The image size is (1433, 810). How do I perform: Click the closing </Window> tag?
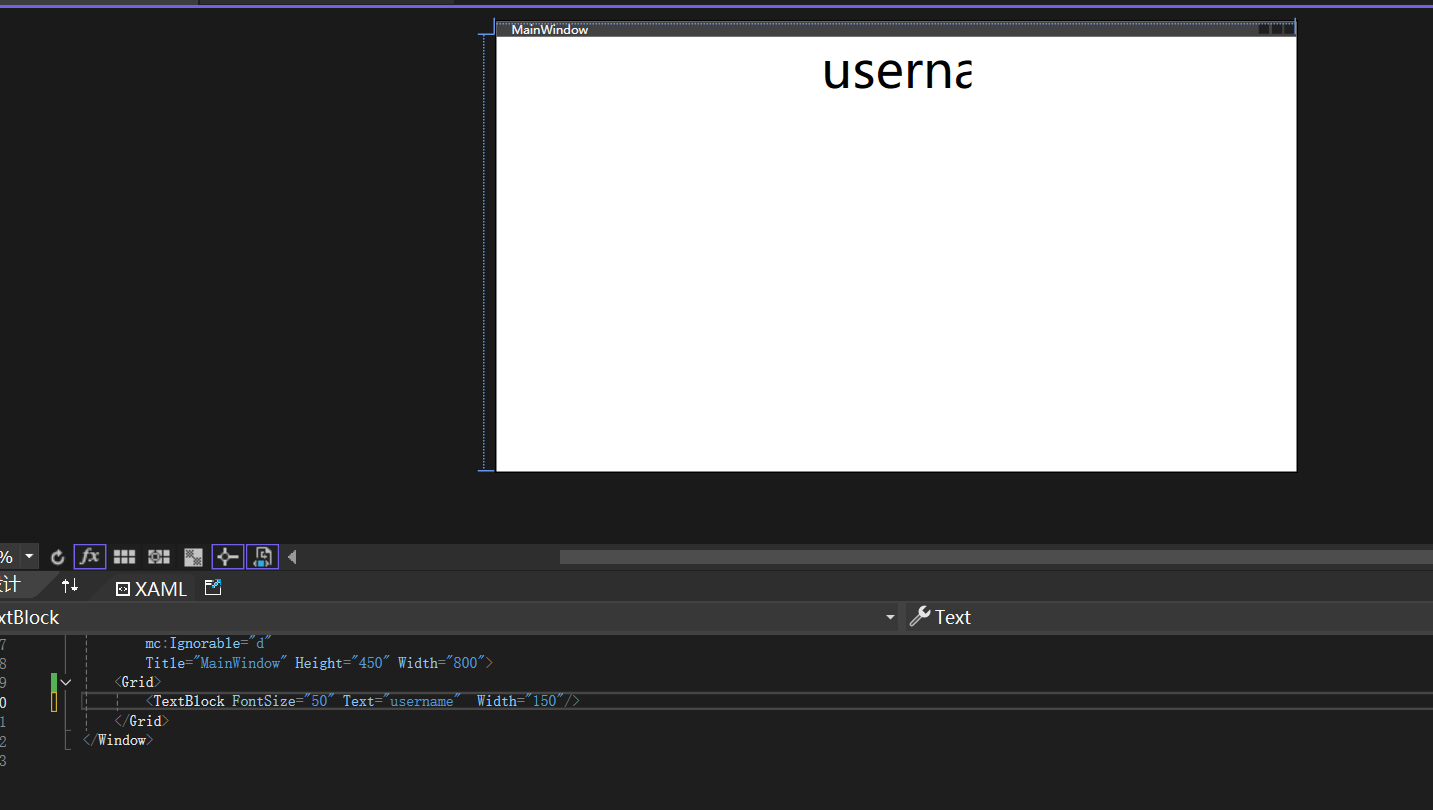click(118, 740)
